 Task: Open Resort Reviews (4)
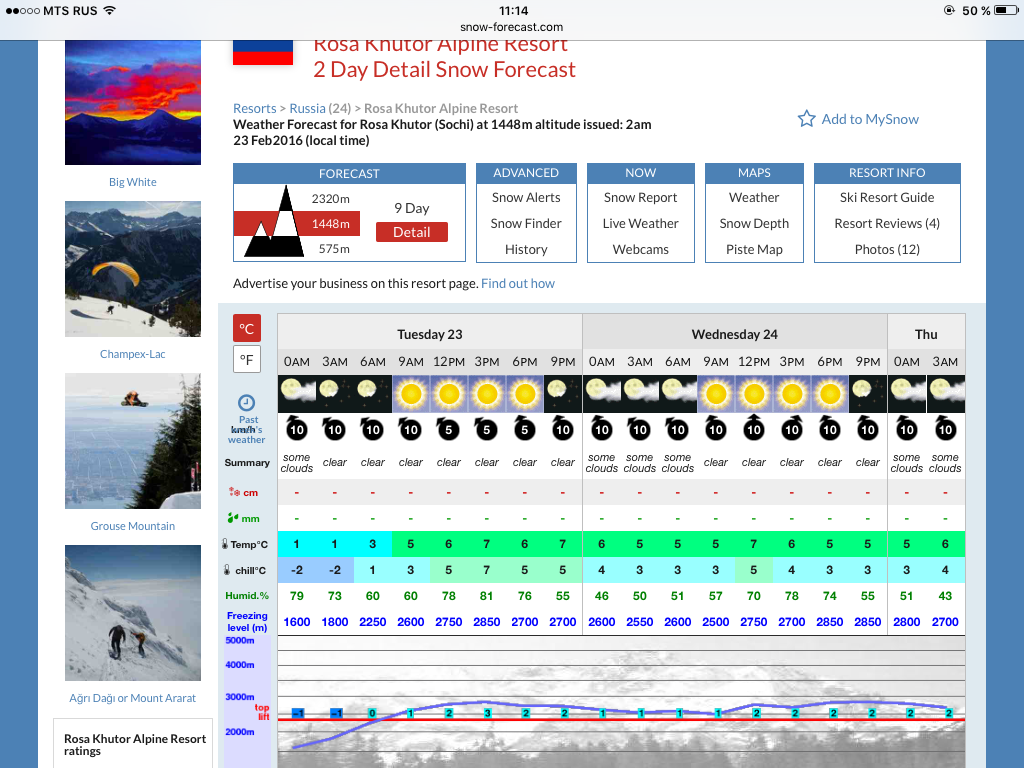click(887, 223)
